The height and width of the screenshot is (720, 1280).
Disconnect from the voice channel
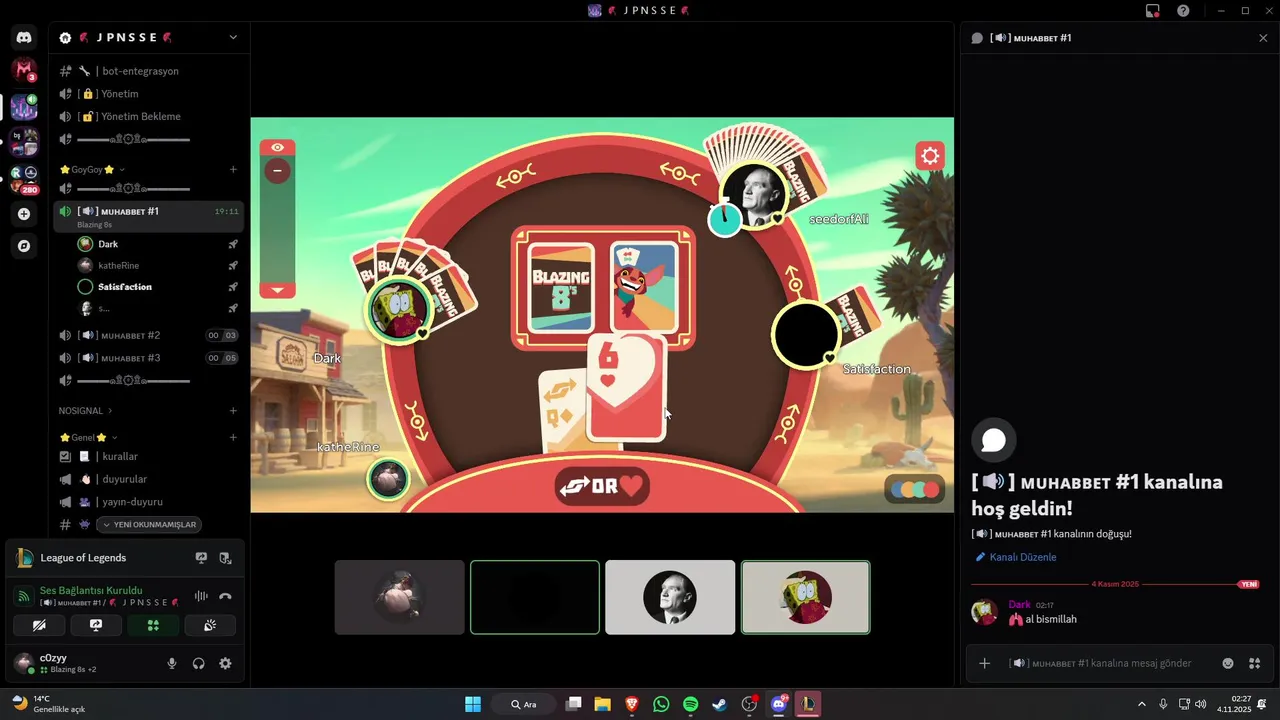(225, 596)
